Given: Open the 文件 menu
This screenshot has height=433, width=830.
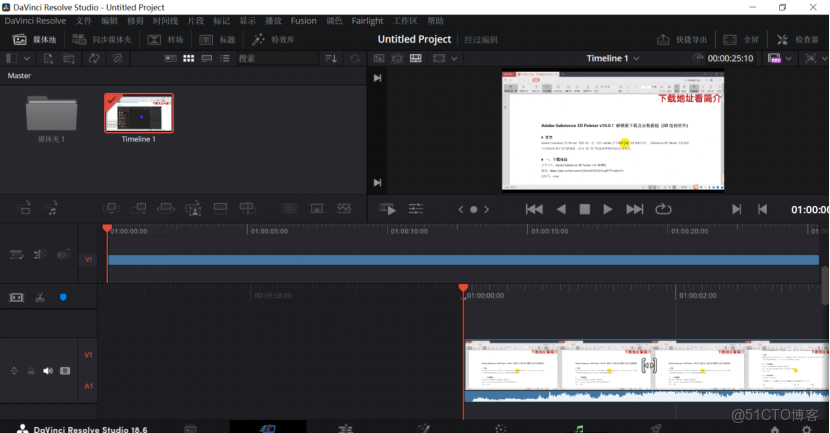Looking at the screenshot, I should pyautogui.click(x=84, y=21).
